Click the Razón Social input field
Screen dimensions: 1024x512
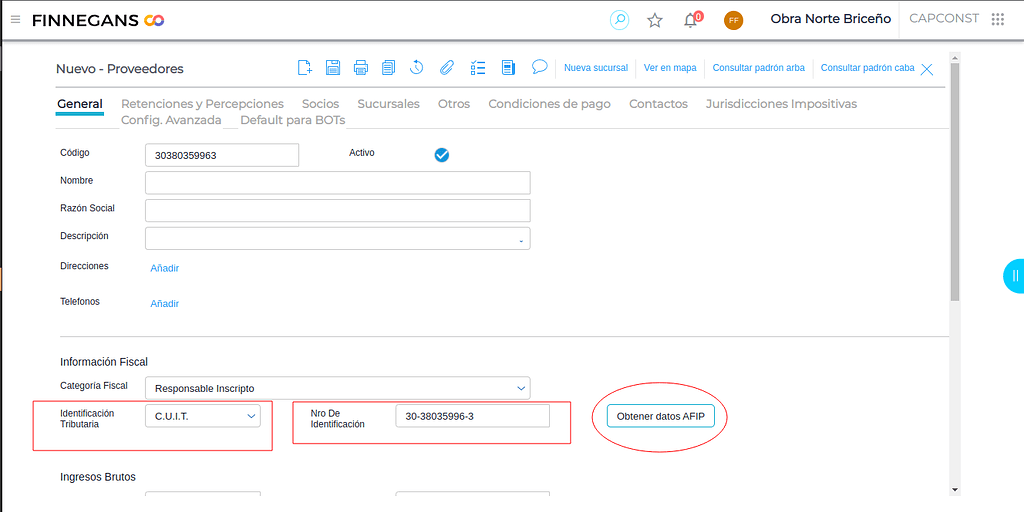[337, 210]
